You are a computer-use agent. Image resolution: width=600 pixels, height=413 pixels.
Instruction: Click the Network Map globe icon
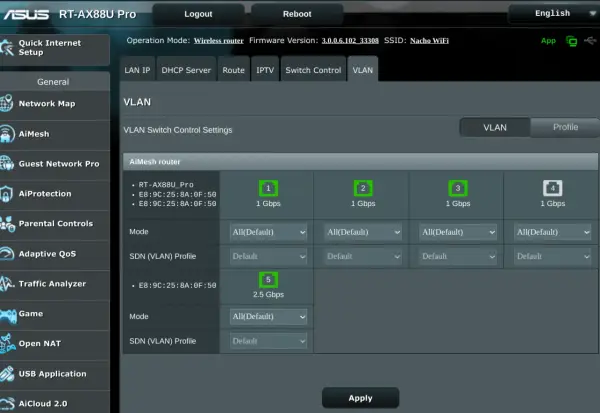[x=7, y=103]
